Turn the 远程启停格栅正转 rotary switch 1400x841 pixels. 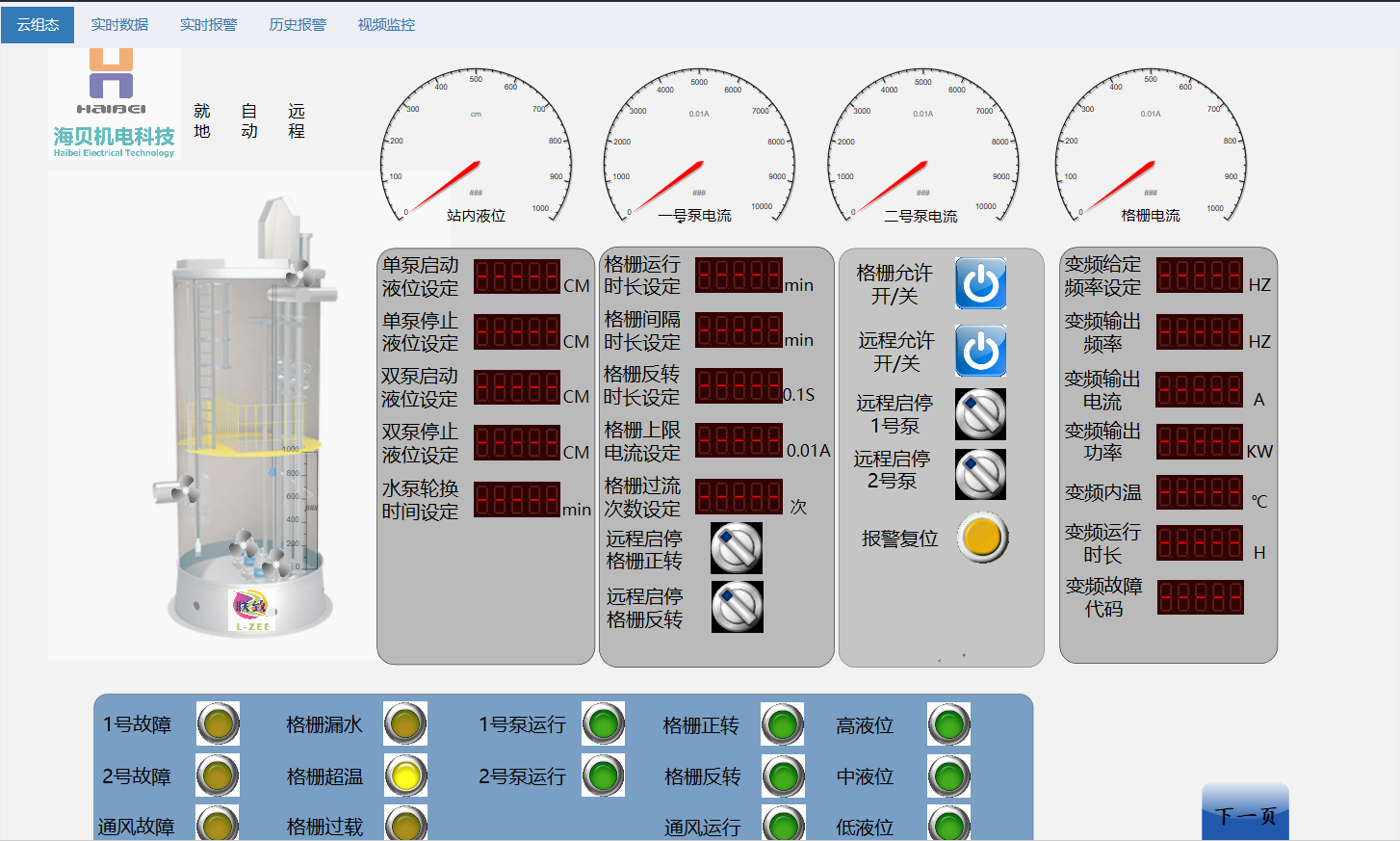[737, 548]
